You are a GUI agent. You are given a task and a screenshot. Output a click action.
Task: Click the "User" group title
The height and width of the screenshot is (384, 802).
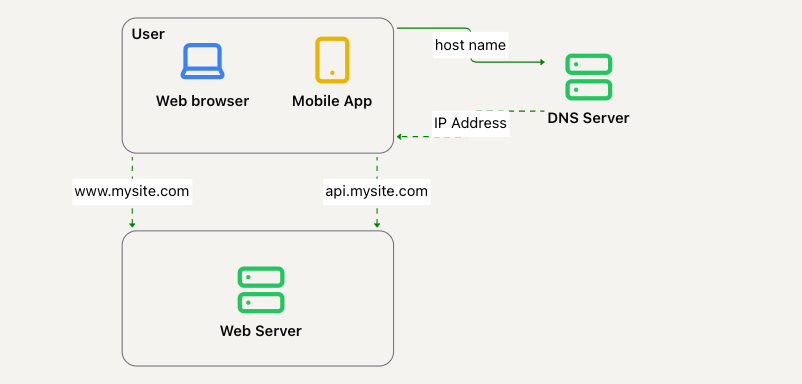coord(148,34)
